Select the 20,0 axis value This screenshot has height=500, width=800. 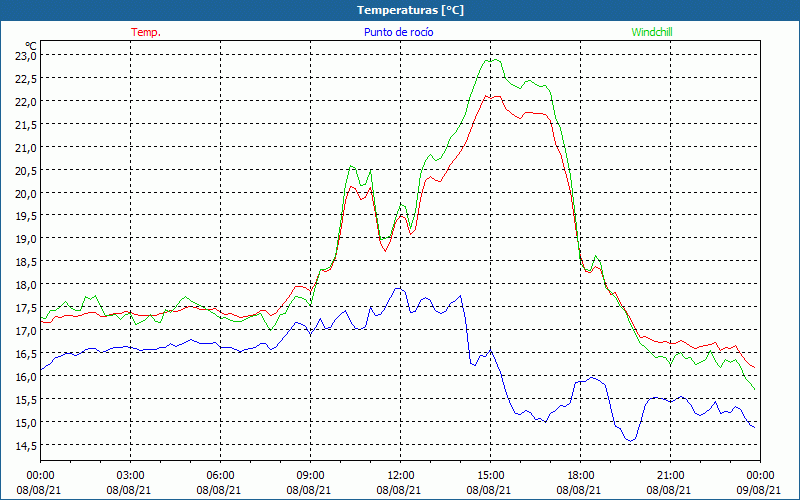26,193
